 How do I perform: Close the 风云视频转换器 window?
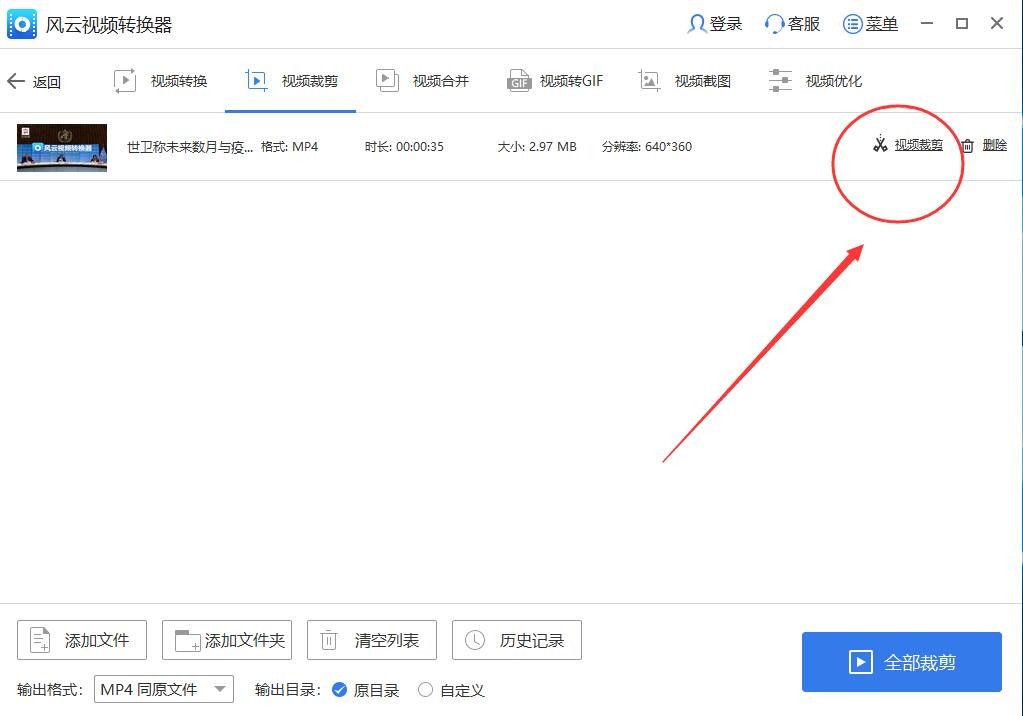tap(997, 23)
